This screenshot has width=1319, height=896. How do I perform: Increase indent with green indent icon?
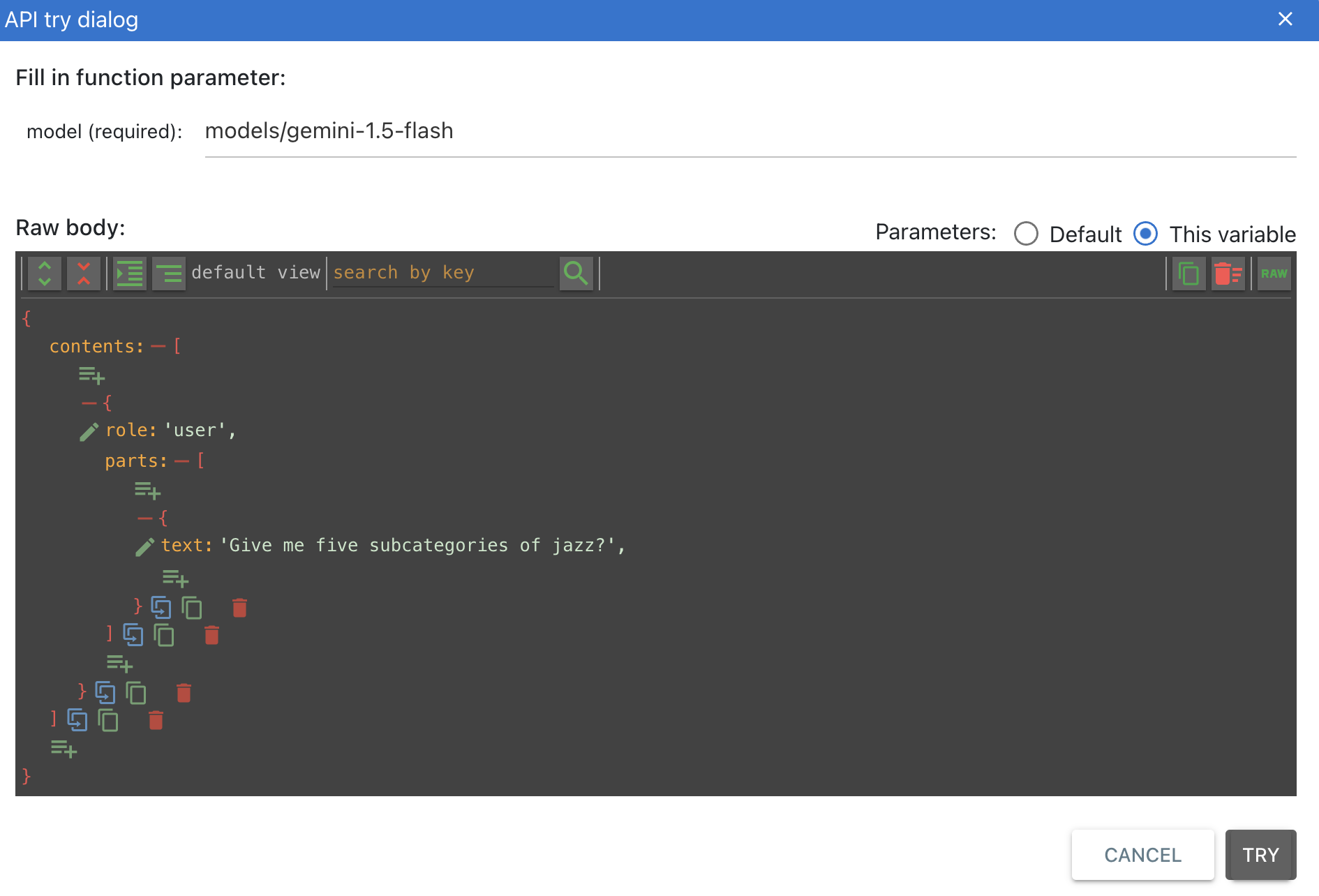[x=130, y=273]
